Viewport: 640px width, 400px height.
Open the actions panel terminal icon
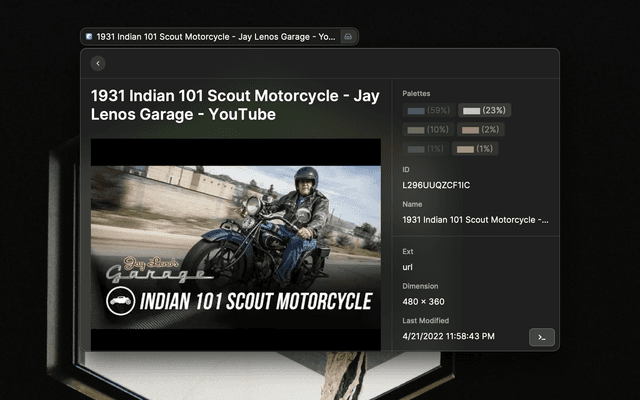[541, 337]
